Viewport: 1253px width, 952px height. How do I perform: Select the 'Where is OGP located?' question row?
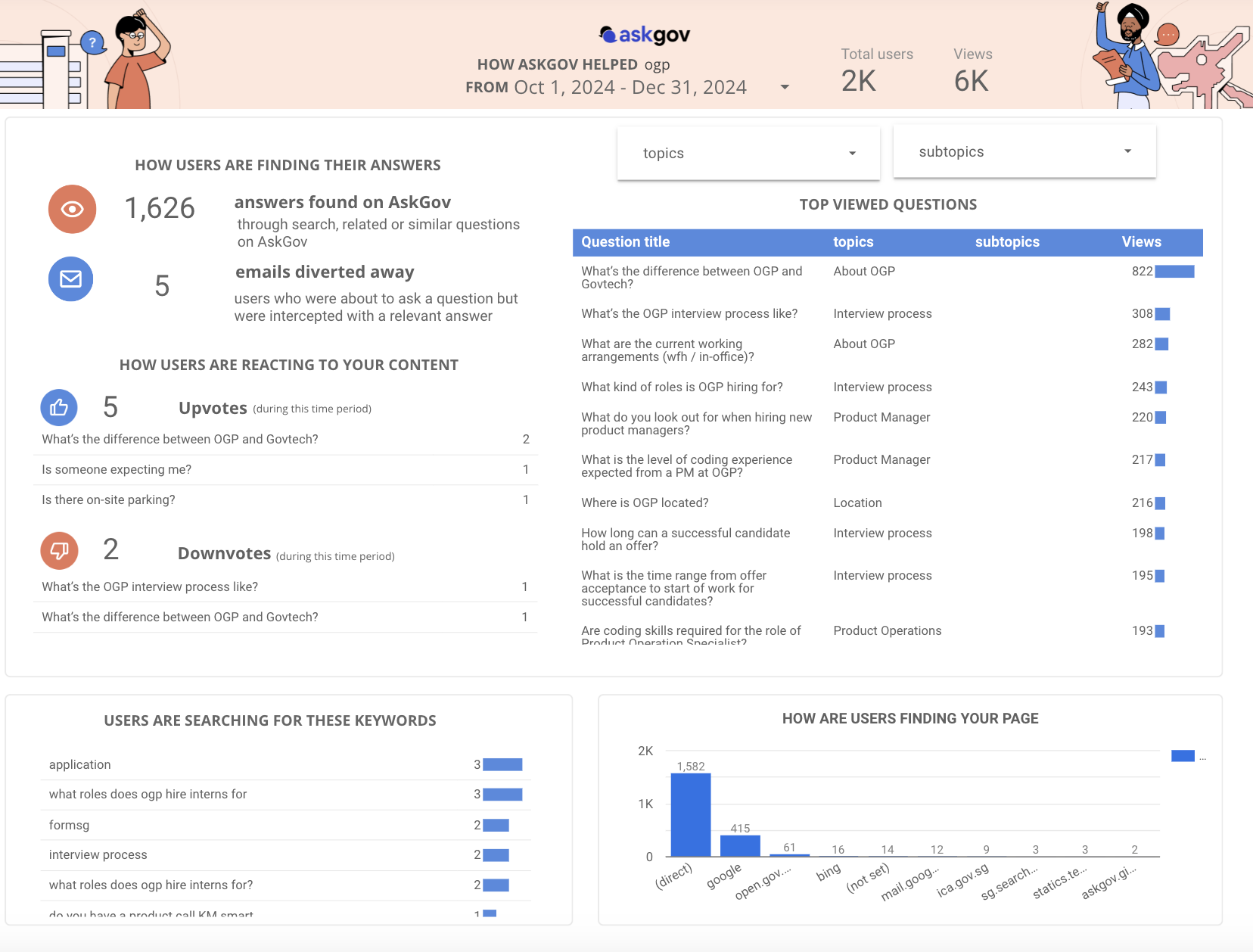(645, 503)
